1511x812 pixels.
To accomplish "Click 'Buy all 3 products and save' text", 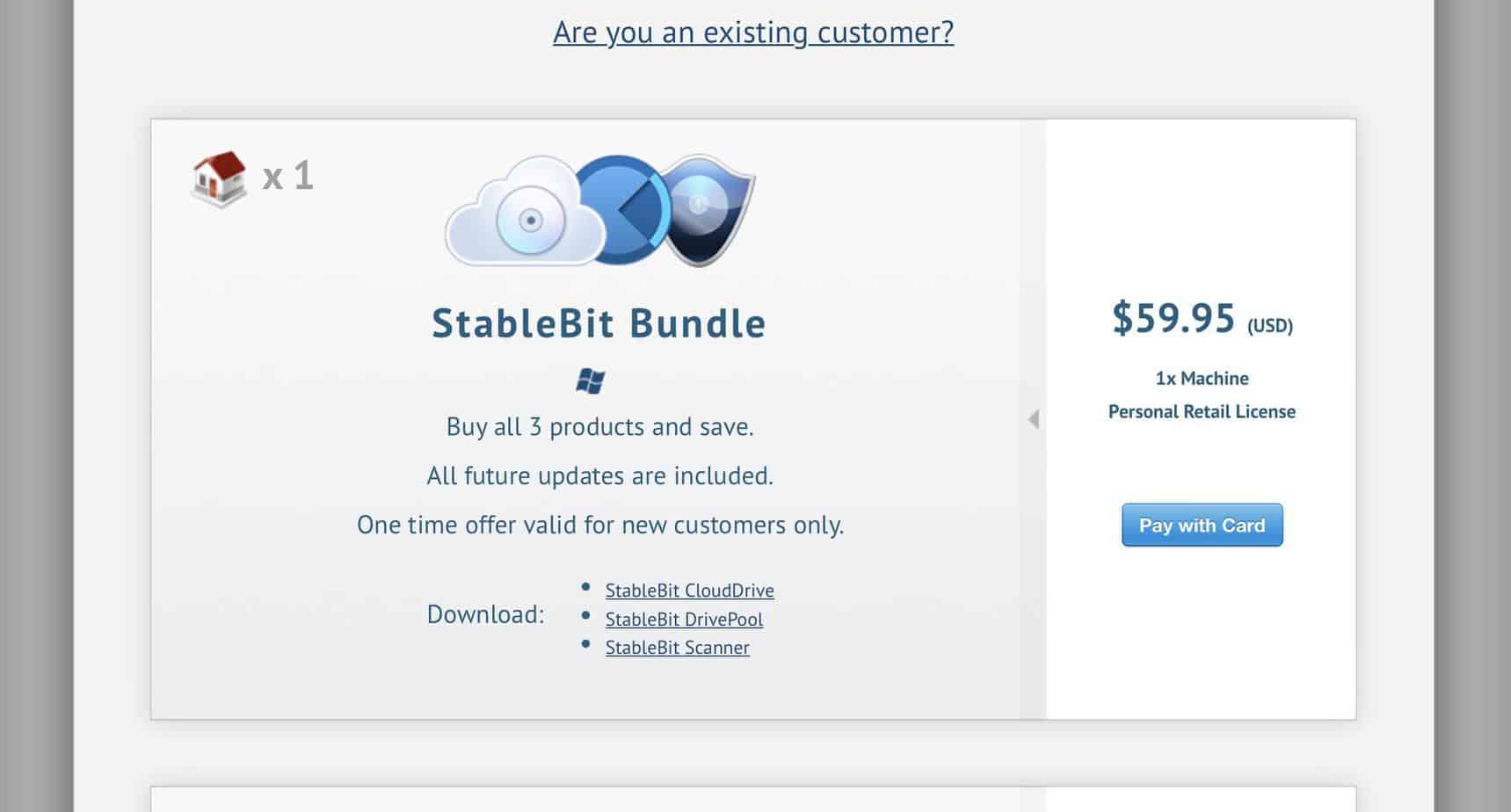I will [x=599, y=427].
